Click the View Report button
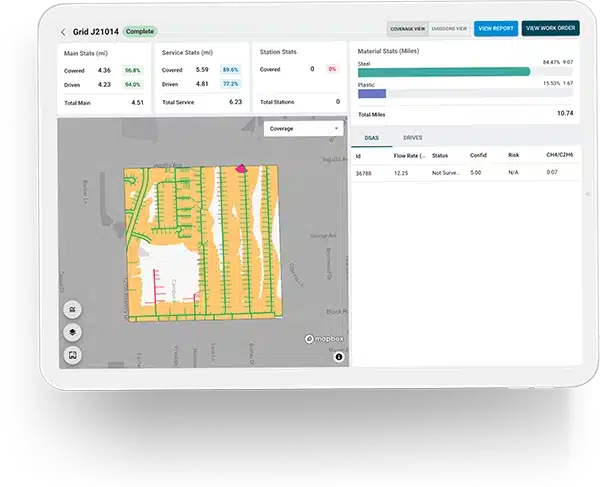Image resolution: width=600 pixels, height=487 pixels. click(496, 28)
